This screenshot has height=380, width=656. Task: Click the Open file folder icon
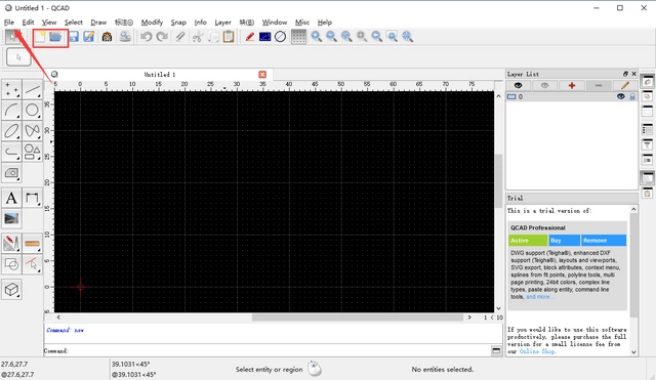coord(55,37)
